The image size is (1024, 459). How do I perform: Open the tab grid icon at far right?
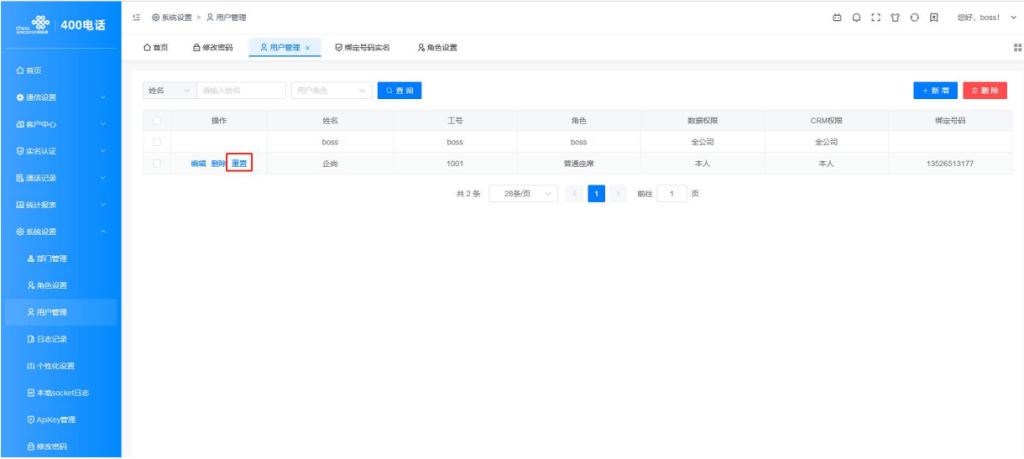tap(1017, 48)
